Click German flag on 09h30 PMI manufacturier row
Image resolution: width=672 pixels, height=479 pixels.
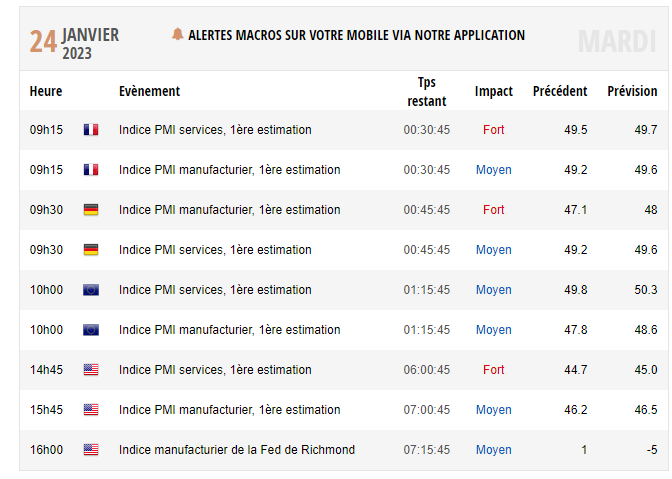click(91, 210)
